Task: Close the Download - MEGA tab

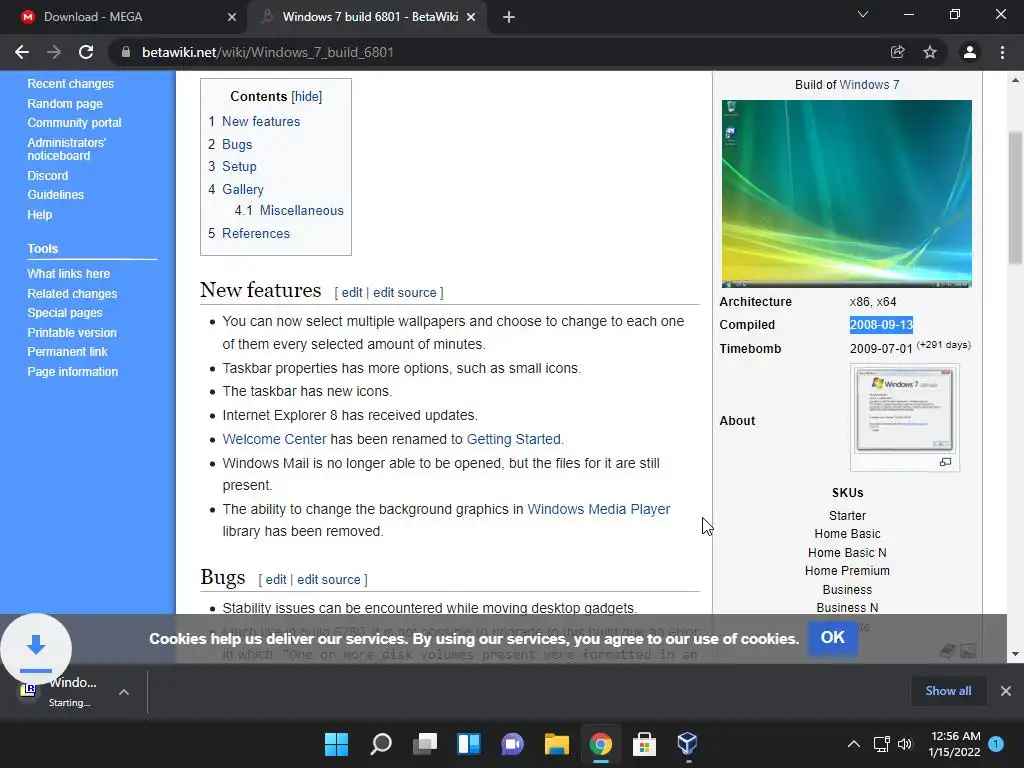Action: pyautogui.click(x=232, y=17)
